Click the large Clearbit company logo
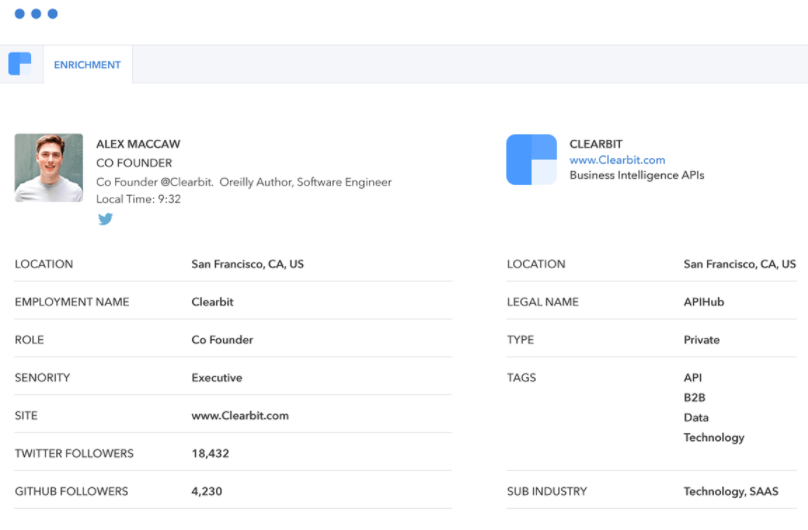 pyautogui.click(x=531, y=160)
